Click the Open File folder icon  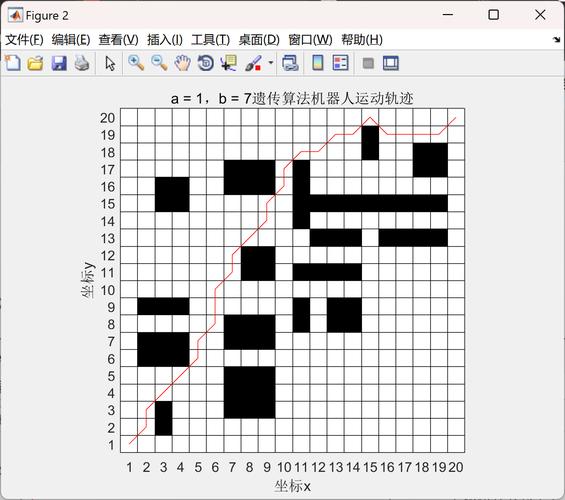pos(36,63)
